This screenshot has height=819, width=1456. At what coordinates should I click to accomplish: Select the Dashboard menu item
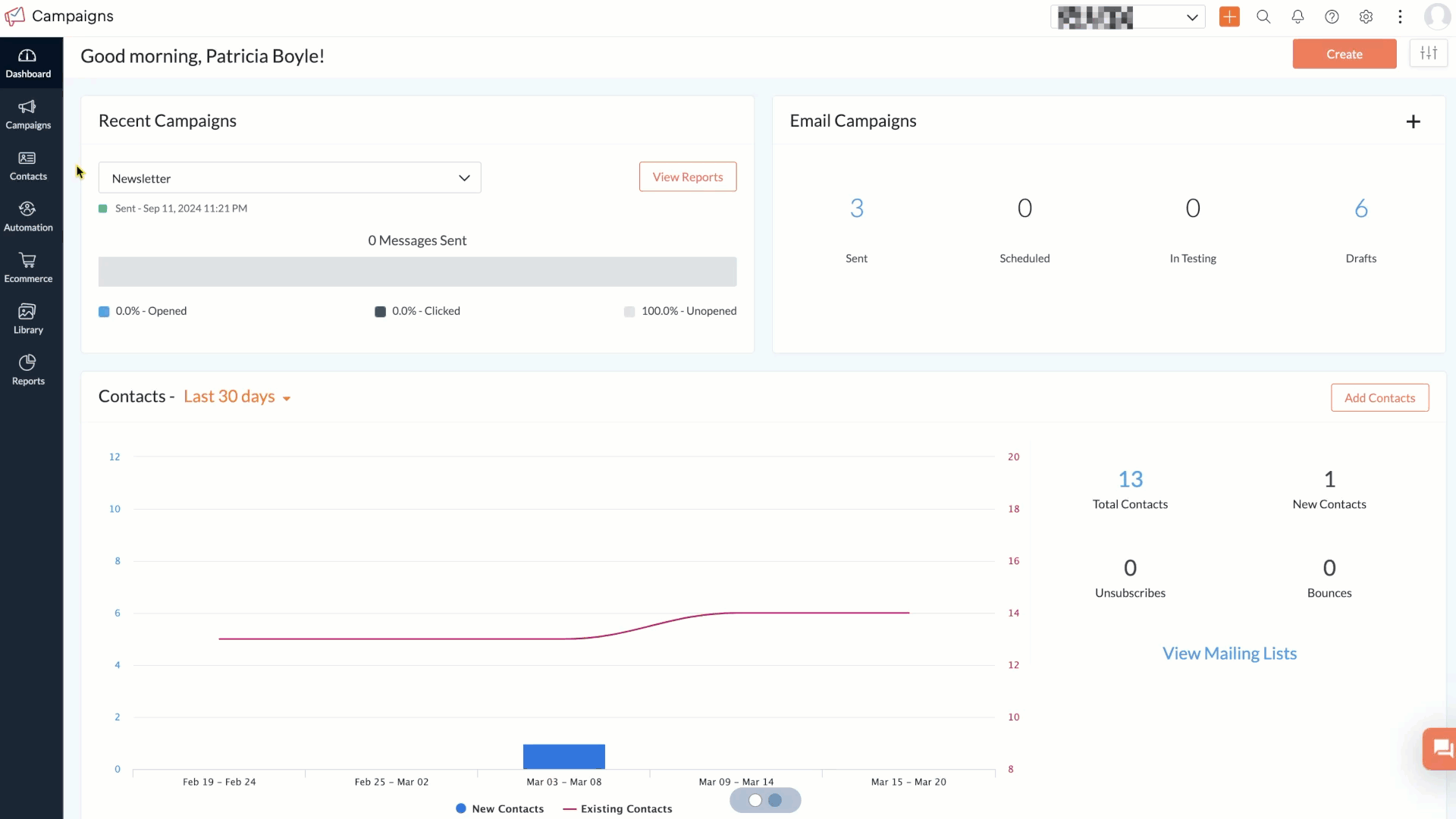[28, 64]
